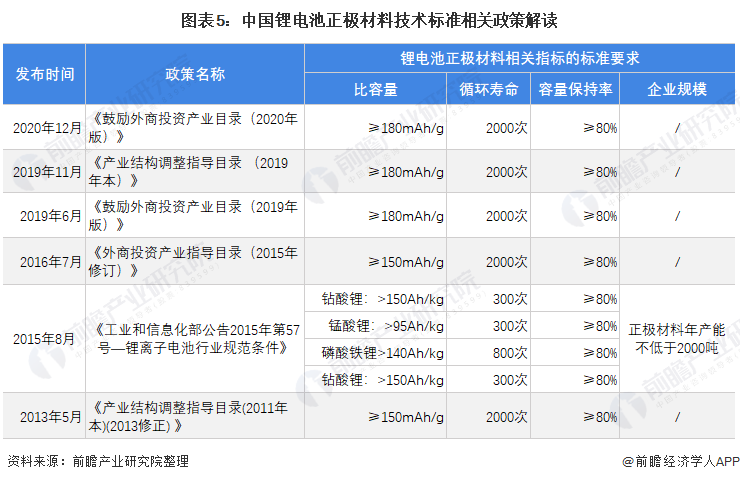This screenshot has height=482, width=740.
Task: Select the 企业规模 column header
Action: (x=677, y=89)
